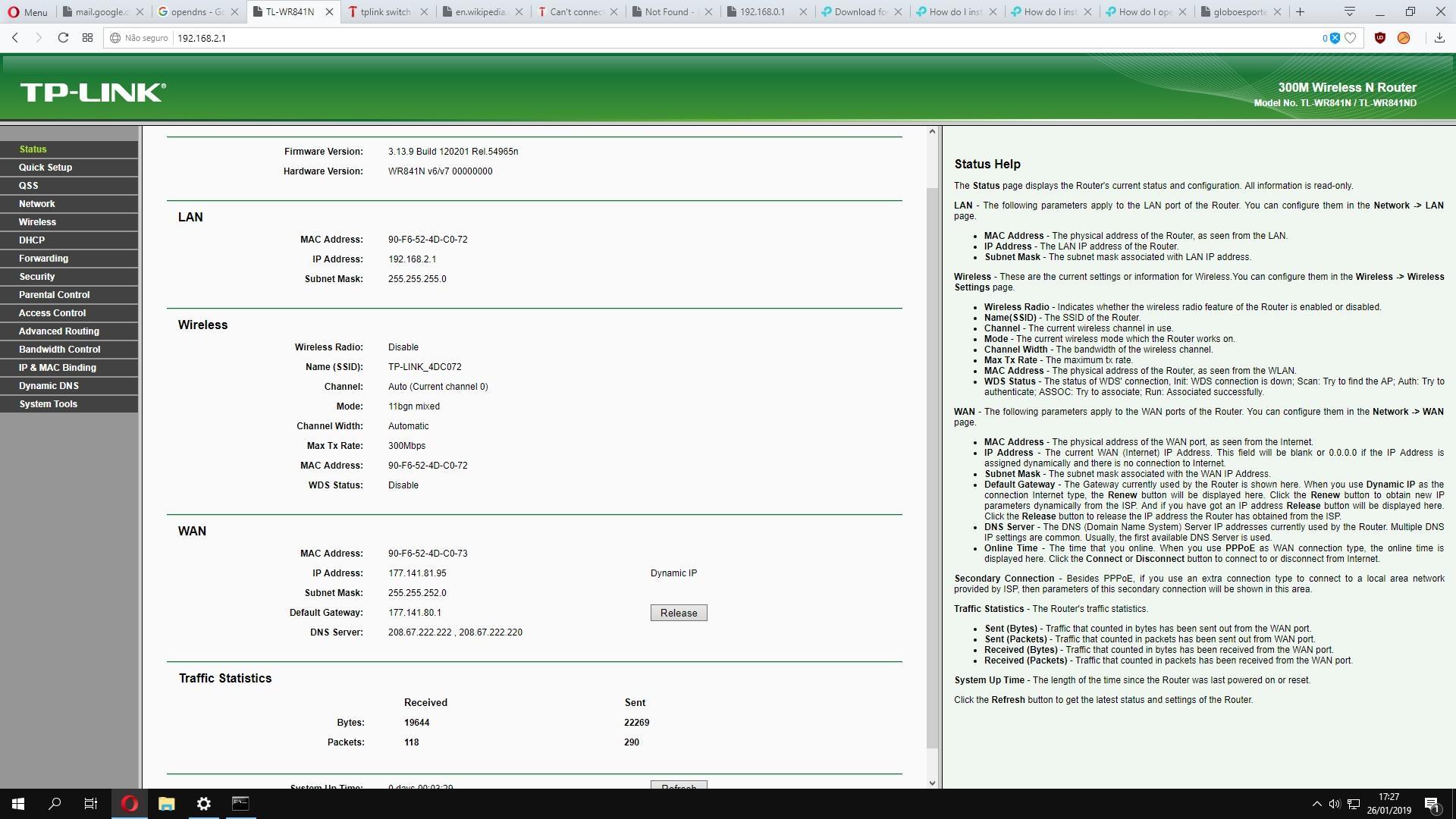Image resolution: width=1456 pixels, height=819 pixels.
Task: Open Security in the sidebar
Action: 69,277
